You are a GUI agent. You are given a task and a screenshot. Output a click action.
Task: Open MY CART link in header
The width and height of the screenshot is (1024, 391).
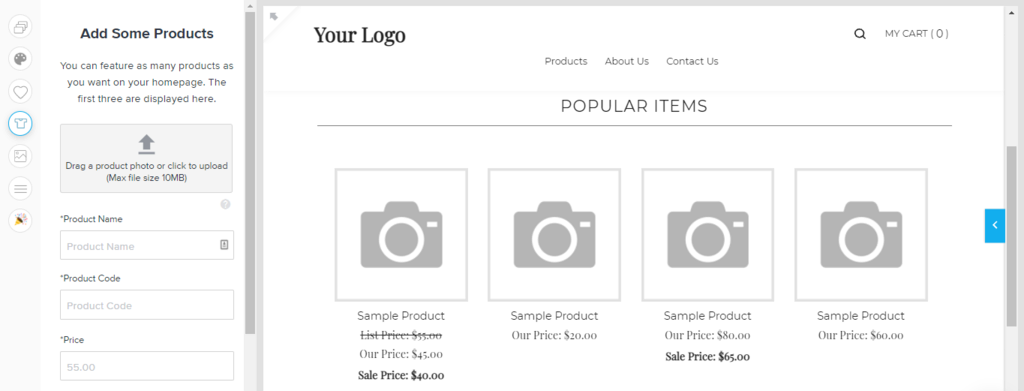(916, 34)
